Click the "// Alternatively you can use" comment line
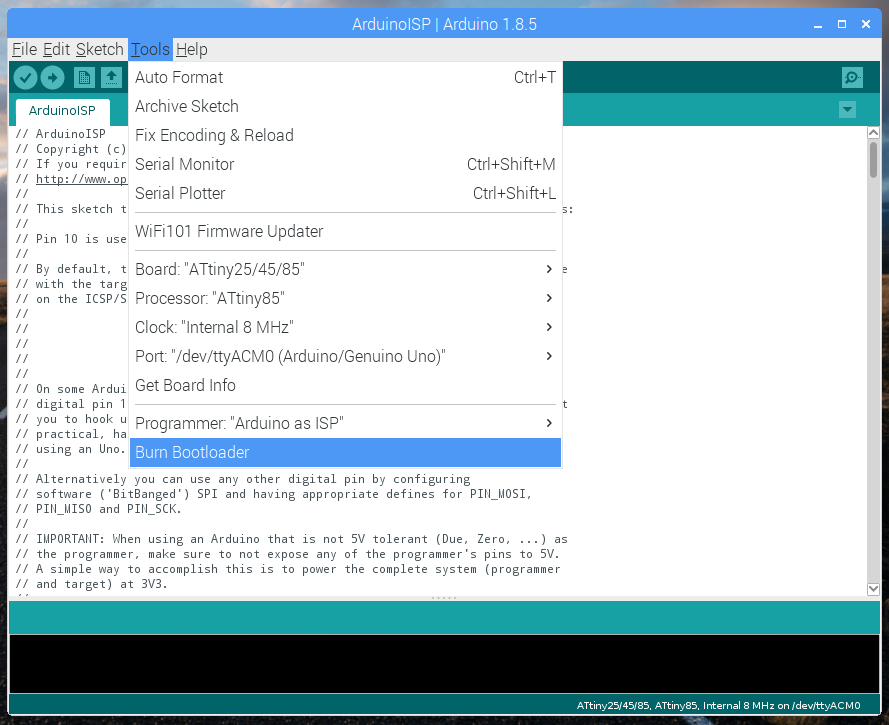The image size is (889, 725). point(243,479)
